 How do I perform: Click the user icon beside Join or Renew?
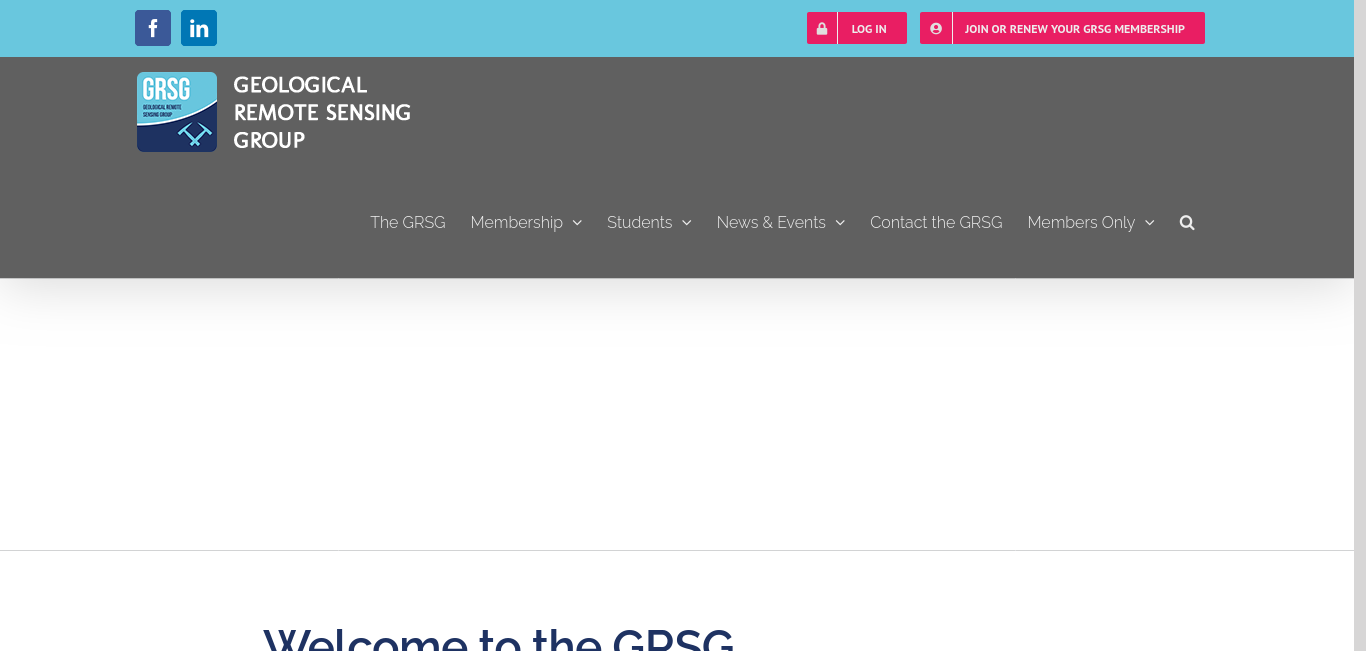tap(936, 28)
